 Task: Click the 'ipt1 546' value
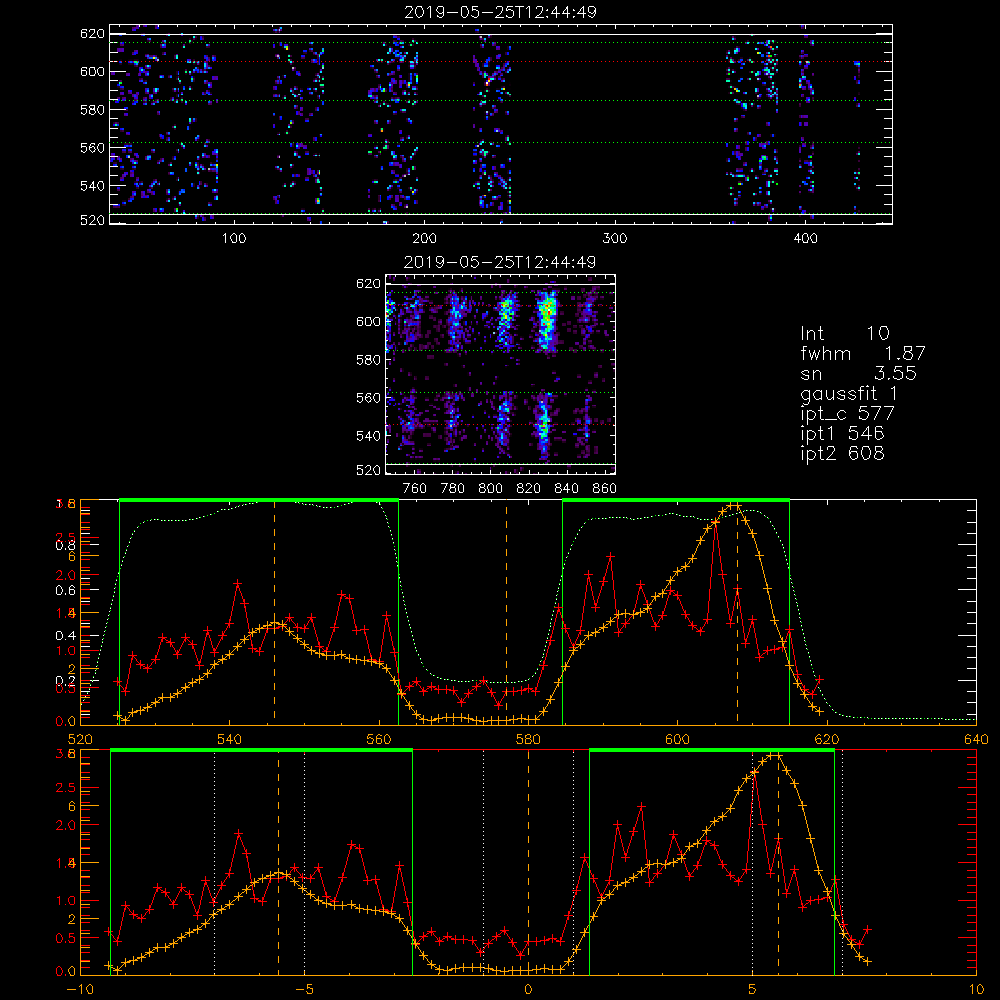pos(842,433)
